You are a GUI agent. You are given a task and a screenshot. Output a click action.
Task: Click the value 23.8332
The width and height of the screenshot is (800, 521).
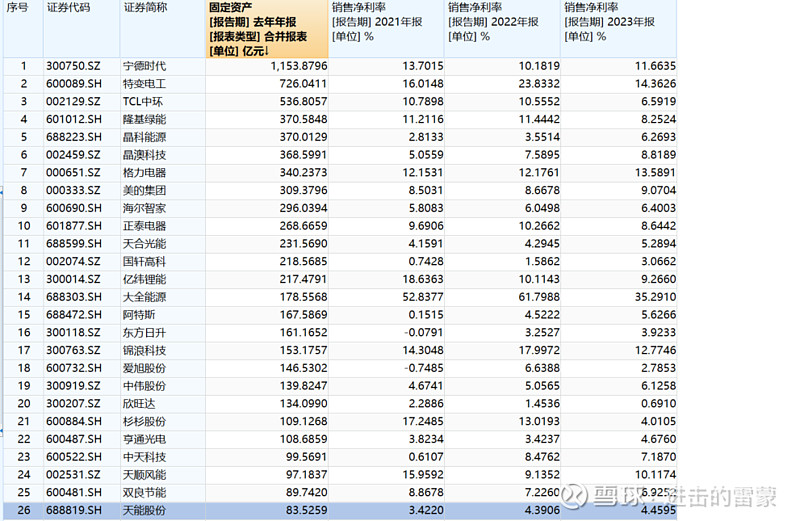[x=539, y=84]
